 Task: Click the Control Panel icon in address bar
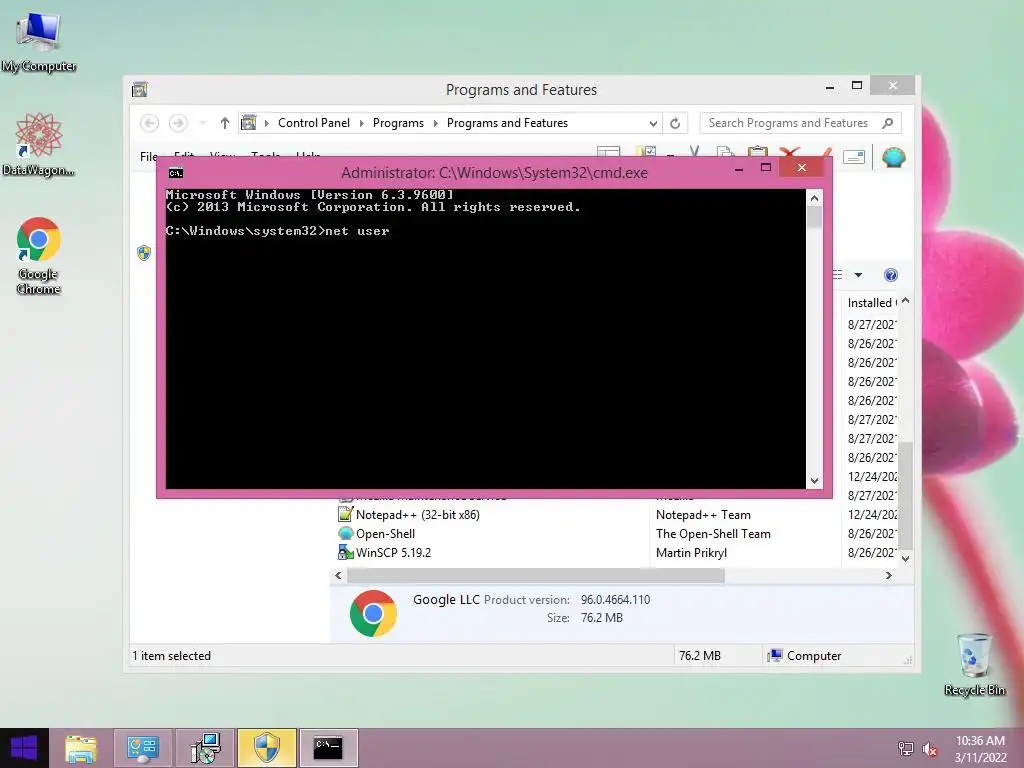(249, 123)
